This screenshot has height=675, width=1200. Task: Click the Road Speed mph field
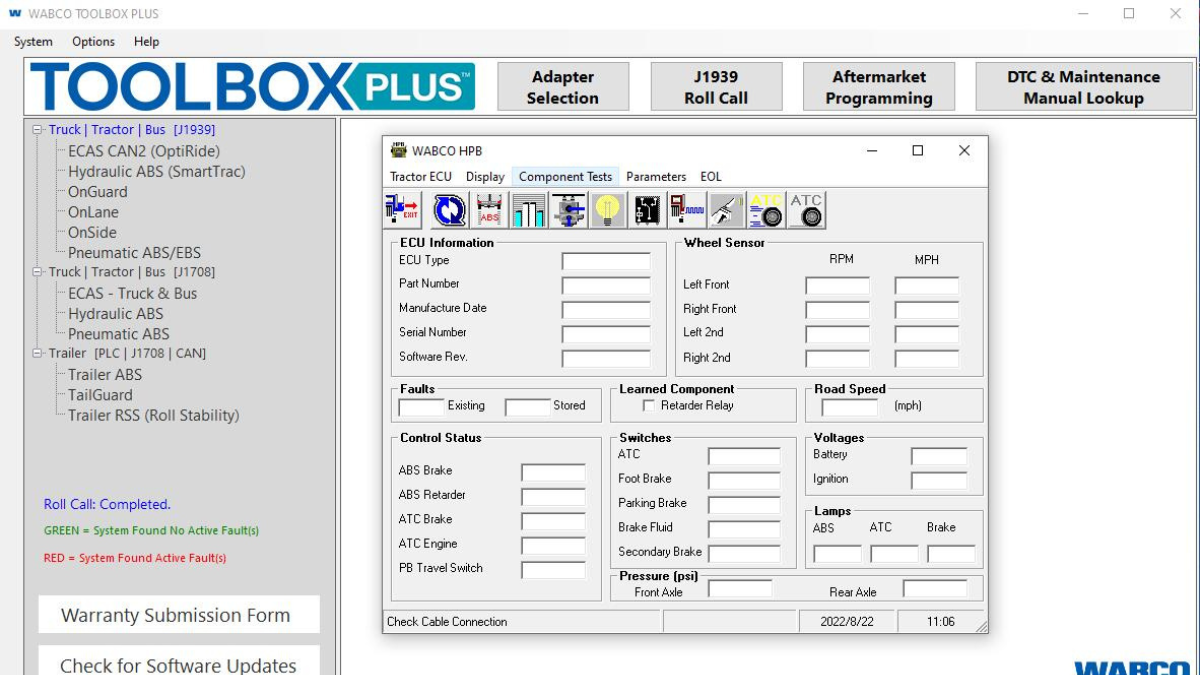(850, 407)
